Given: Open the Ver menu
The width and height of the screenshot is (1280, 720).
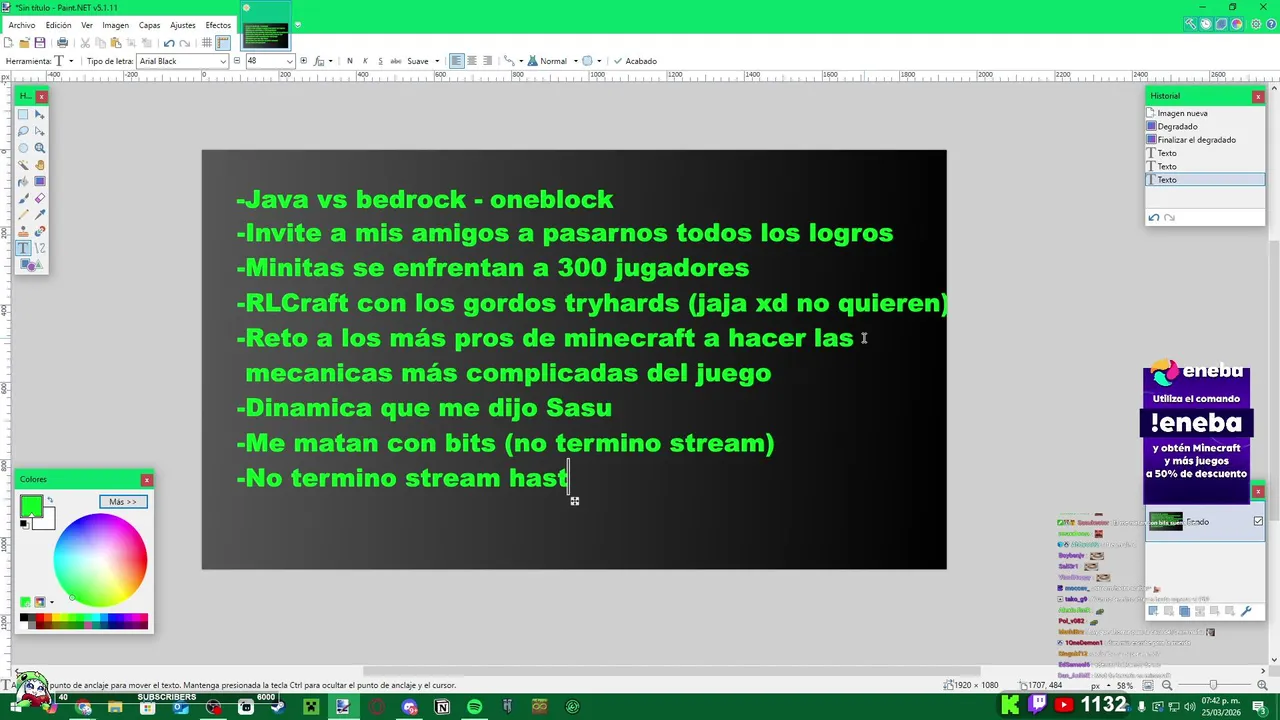Looking at the screenshot, I should click(x=87, y=25).
